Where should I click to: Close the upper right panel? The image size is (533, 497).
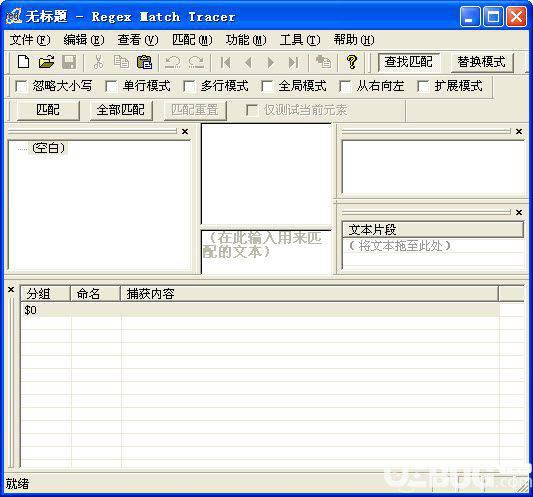519,132
